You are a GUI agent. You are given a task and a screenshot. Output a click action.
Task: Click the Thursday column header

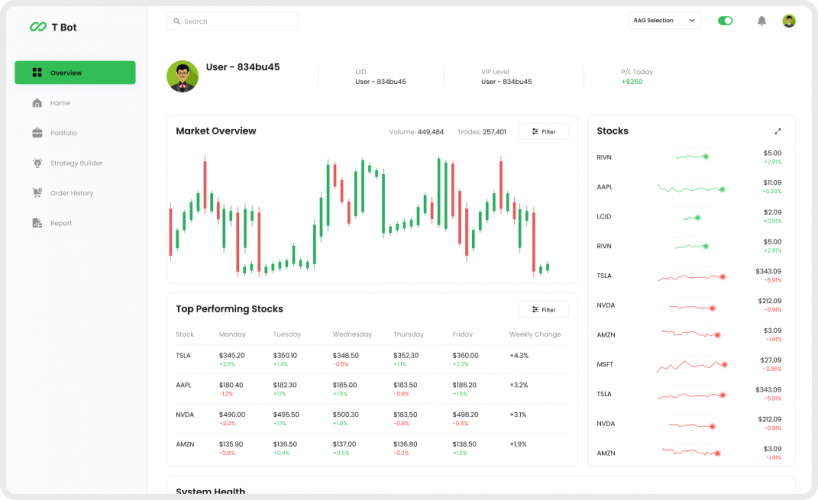[x=408, y=334]
